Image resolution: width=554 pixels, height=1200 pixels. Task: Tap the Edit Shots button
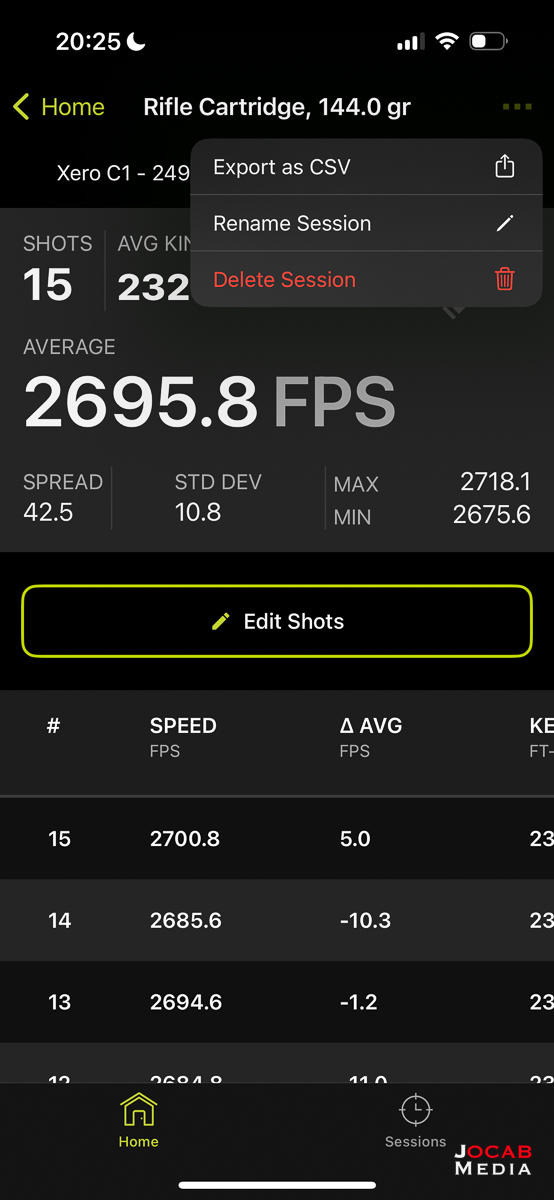point(277,621)
